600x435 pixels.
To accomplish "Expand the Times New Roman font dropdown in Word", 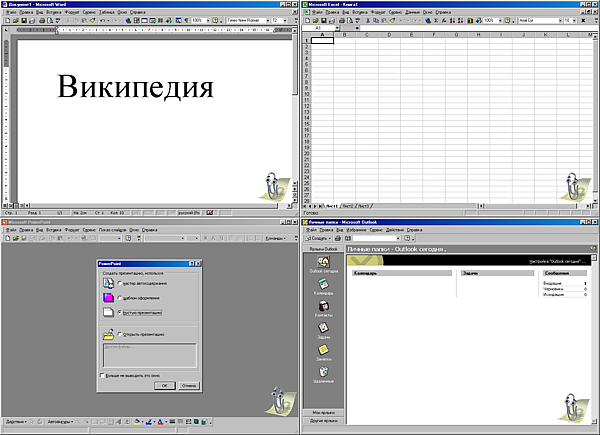I will (267, 19).
